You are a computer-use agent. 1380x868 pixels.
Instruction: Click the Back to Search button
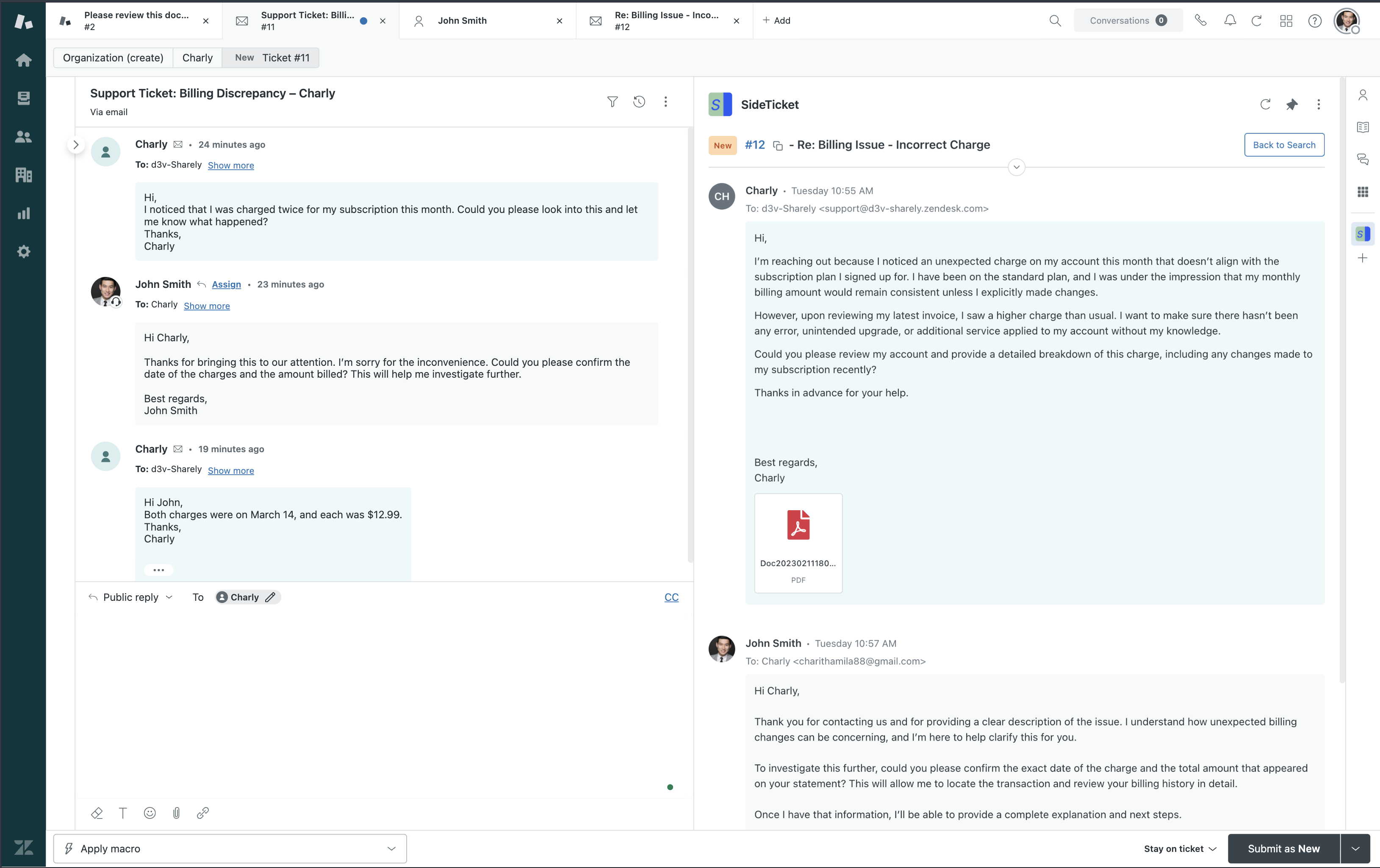[x=1284, y=145]
